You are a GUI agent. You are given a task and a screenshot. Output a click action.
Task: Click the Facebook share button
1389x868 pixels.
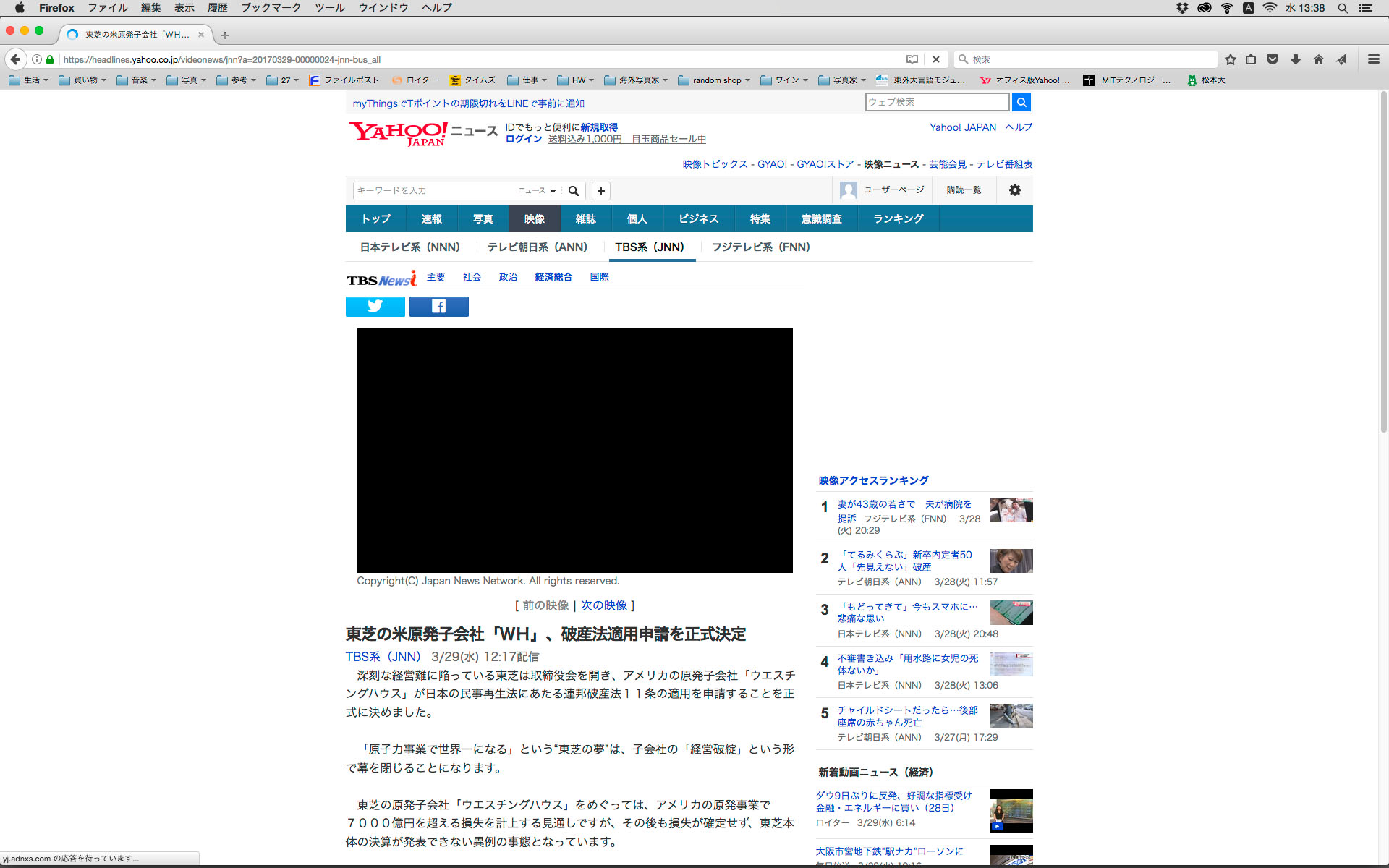click(438, 307)
